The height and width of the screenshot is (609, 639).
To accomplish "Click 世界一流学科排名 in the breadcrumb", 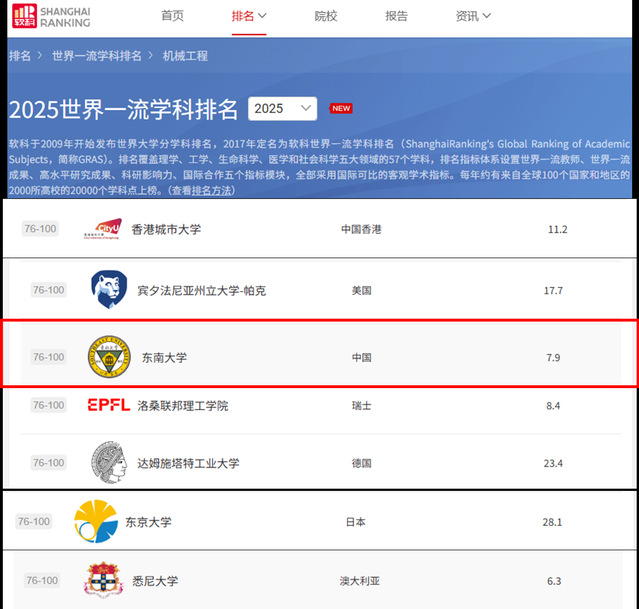I will point(97,56).
